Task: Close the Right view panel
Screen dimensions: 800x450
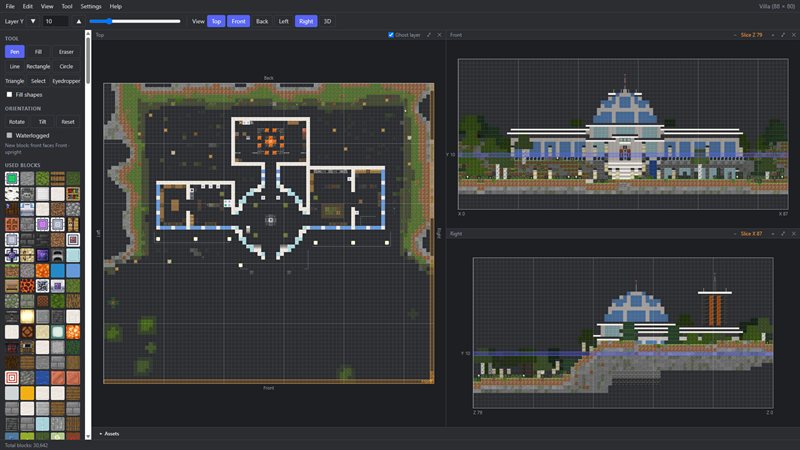Action: pos(794,234)
